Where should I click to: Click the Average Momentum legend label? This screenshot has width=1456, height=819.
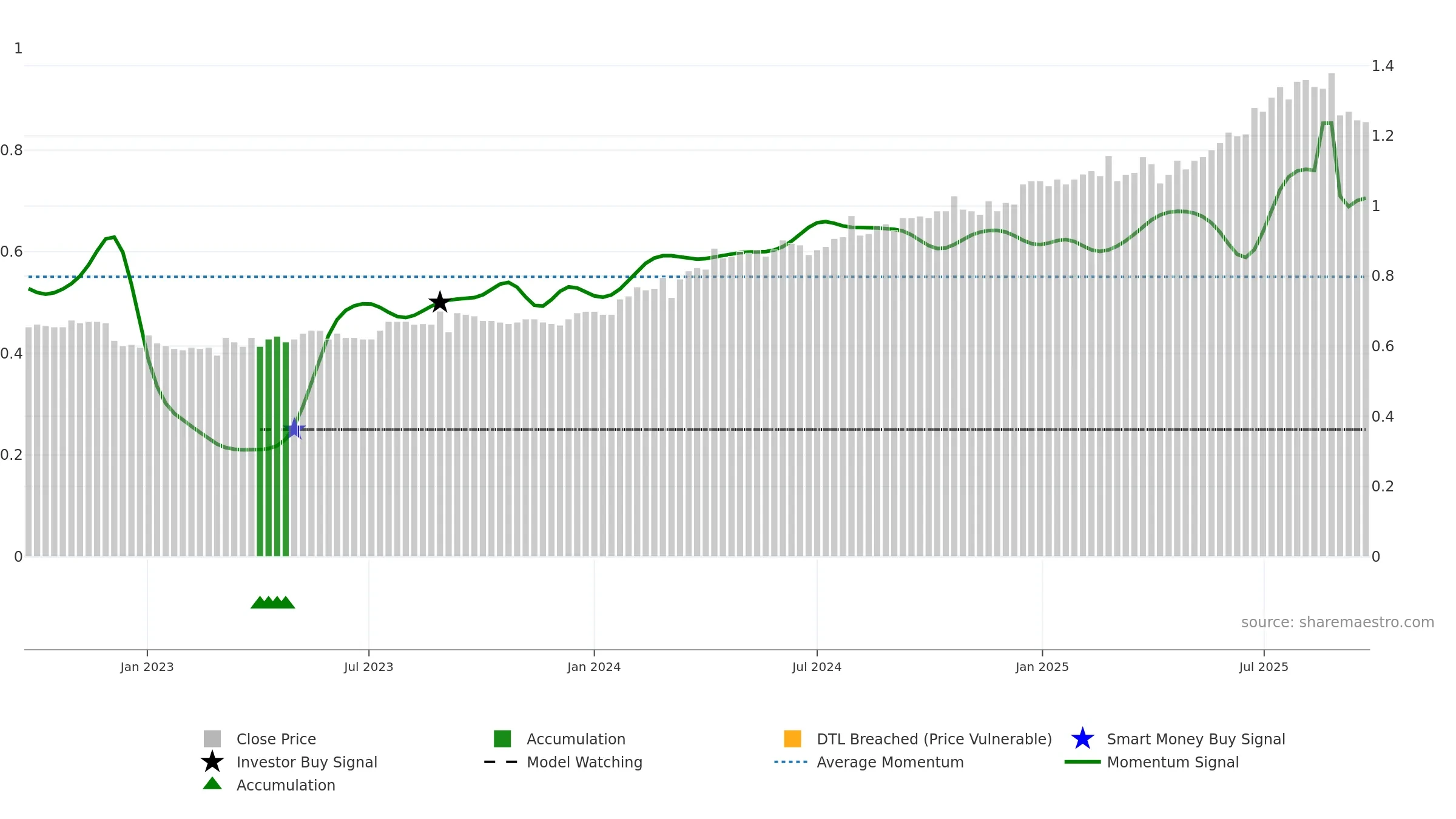(x=890, y=762)
